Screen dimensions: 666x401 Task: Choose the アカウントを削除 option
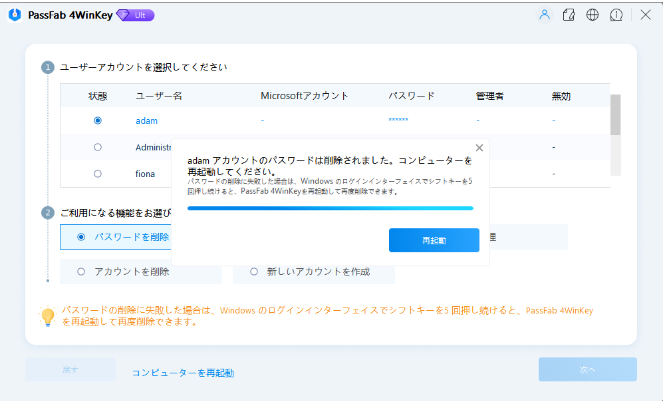pyautogui.click(x=141, y=271)
